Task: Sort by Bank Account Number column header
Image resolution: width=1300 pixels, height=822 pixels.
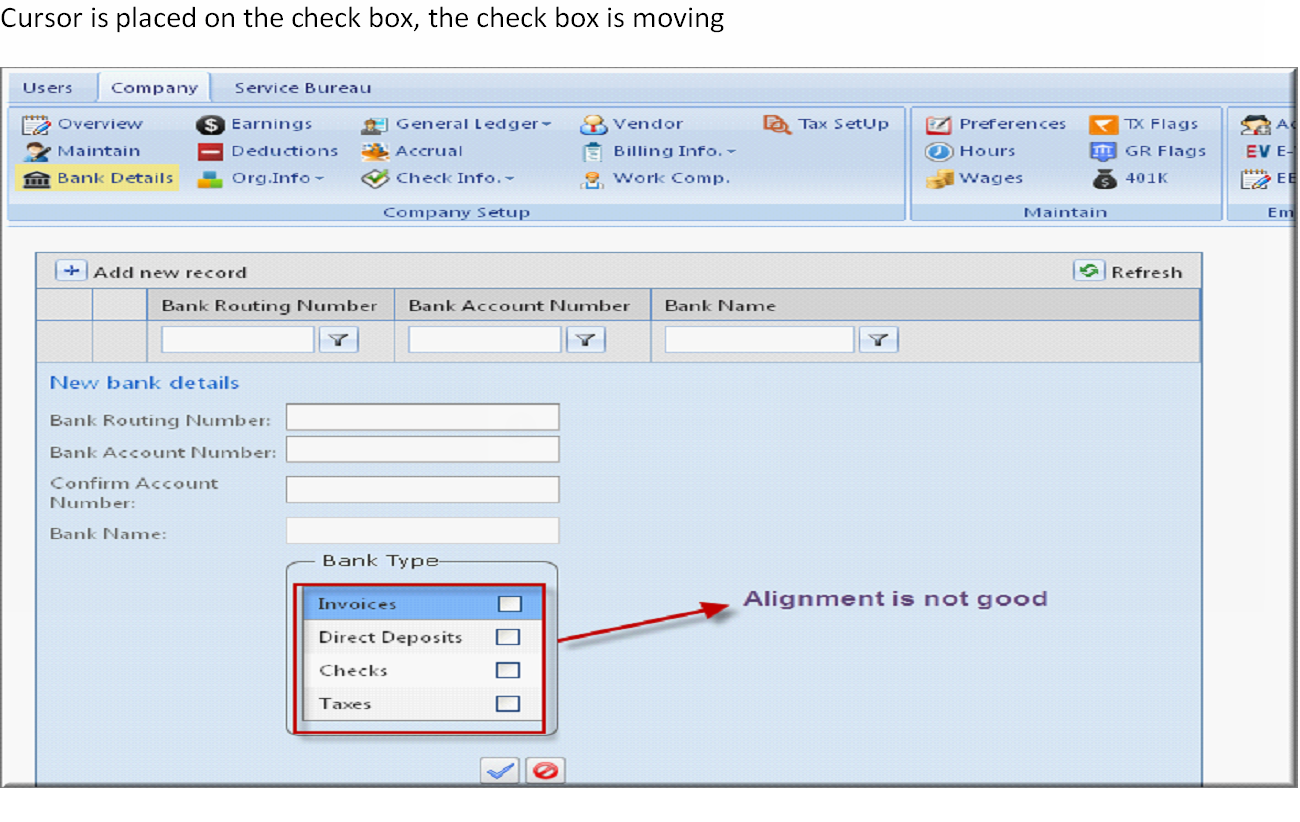Action: point(519,306)
